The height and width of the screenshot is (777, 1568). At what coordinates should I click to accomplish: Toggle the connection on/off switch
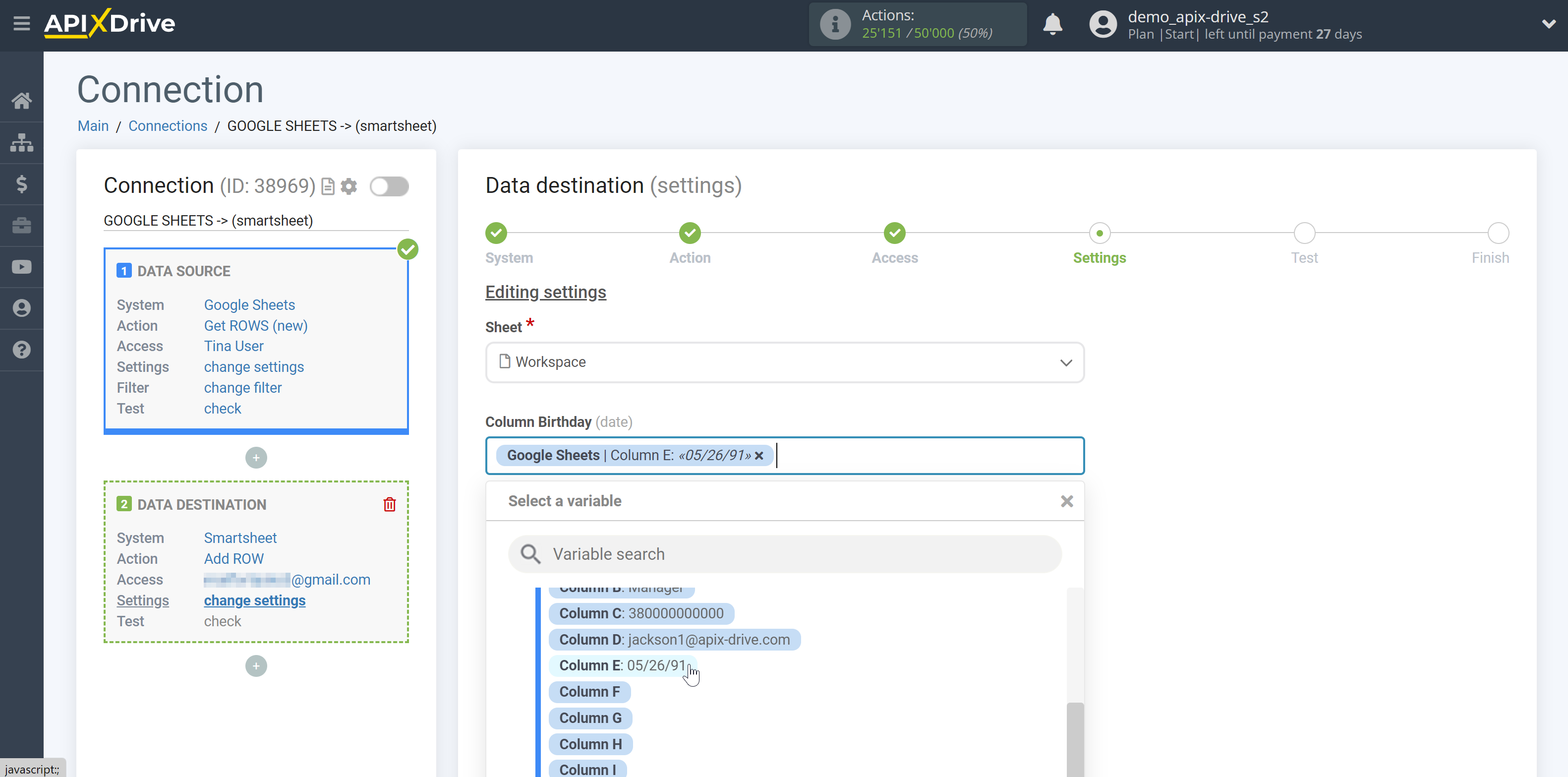[389, 186]
